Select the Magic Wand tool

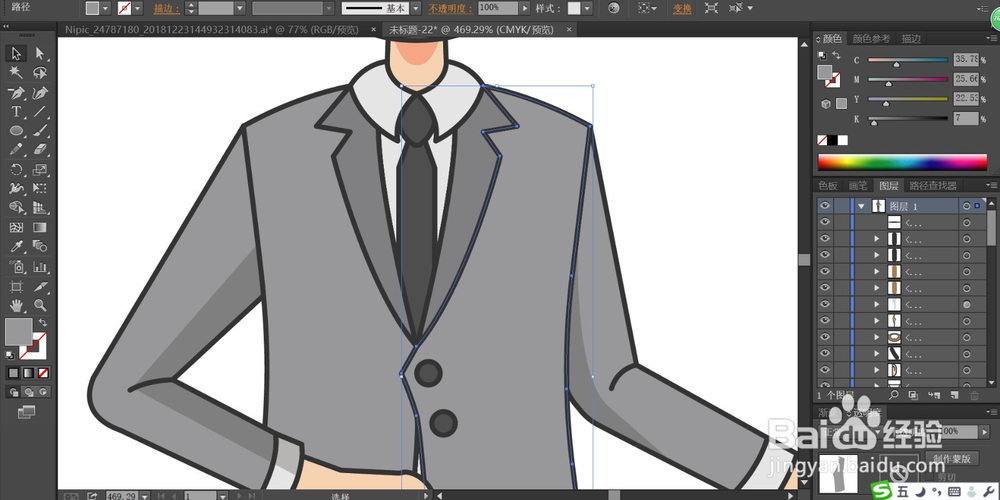point(16,73)
